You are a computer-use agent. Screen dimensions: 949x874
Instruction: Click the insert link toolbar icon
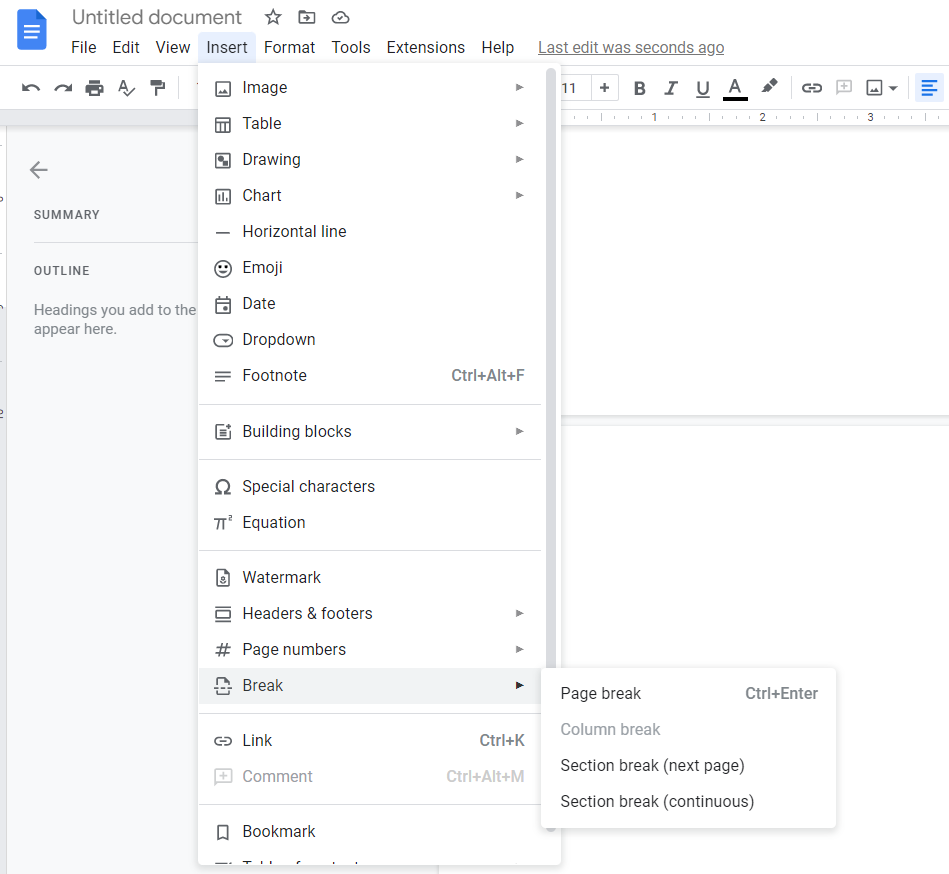[x=812, y=88]
